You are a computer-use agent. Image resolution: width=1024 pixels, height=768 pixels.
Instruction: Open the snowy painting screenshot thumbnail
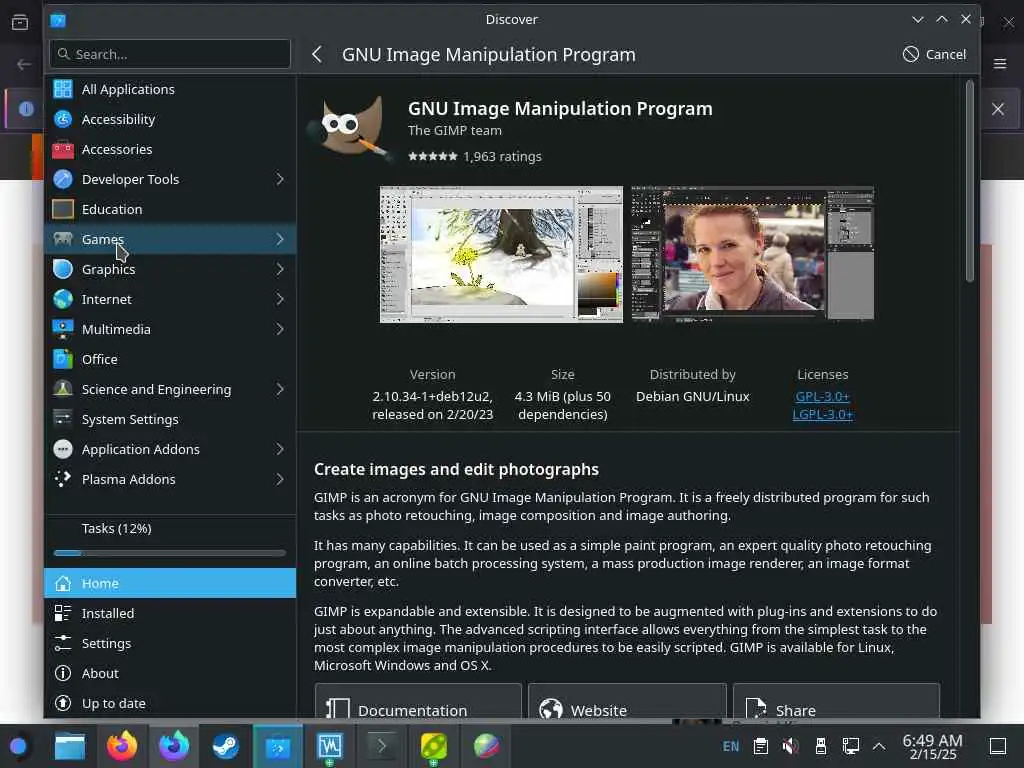click(x=501, y=255)
